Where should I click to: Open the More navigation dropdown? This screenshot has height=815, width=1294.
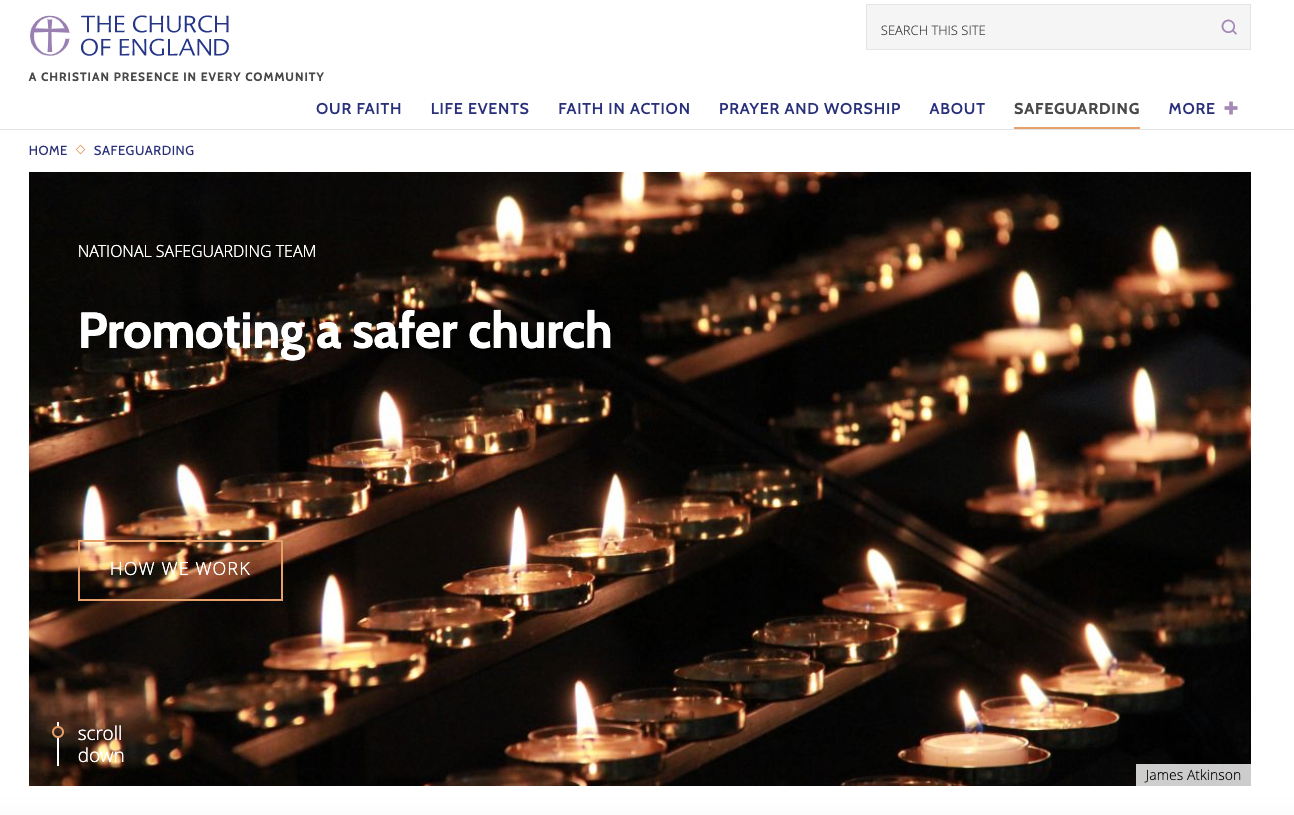tap(1191, 109)
